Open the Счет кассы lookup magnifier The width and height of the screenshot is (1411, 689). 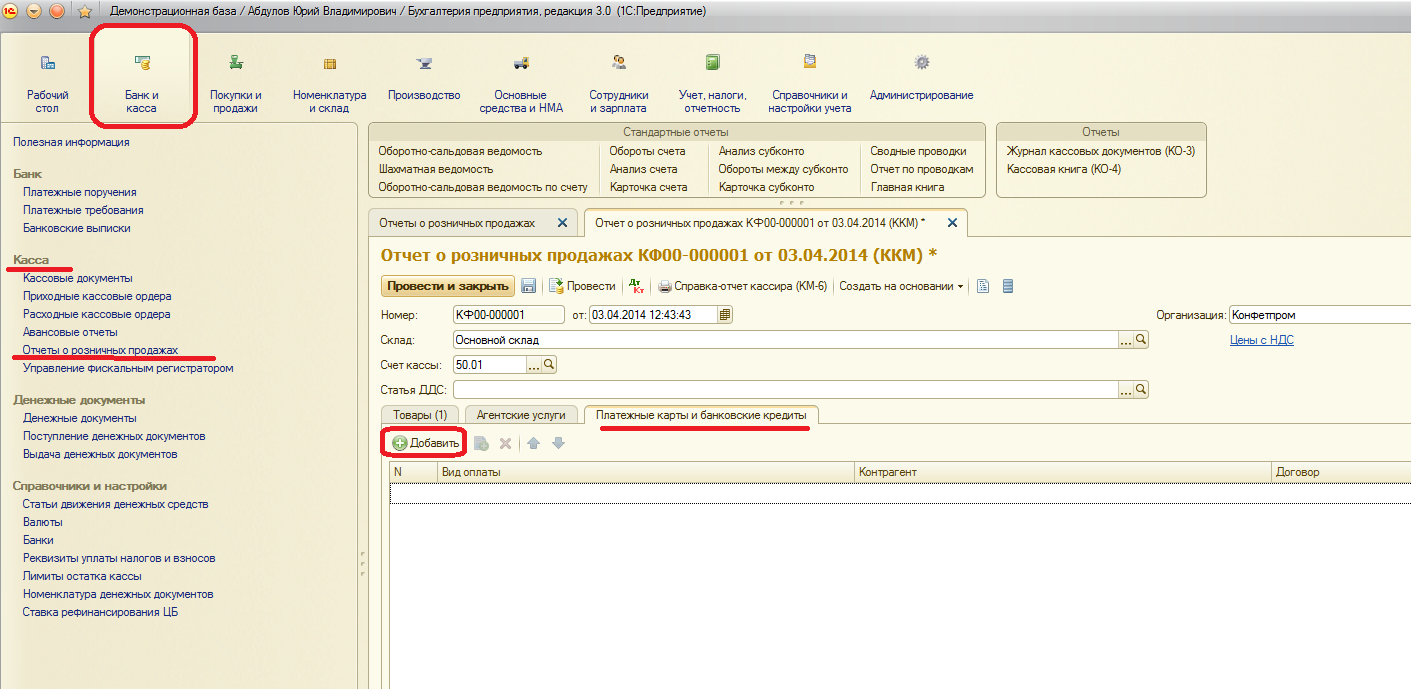pos(549,365)
